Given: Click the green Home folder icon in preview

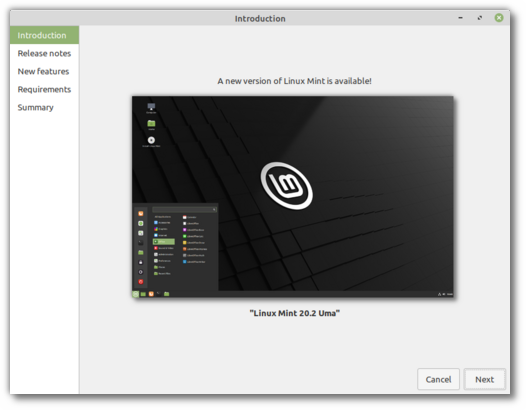Looking at the screenshot, I should click(x=151, y=123).
